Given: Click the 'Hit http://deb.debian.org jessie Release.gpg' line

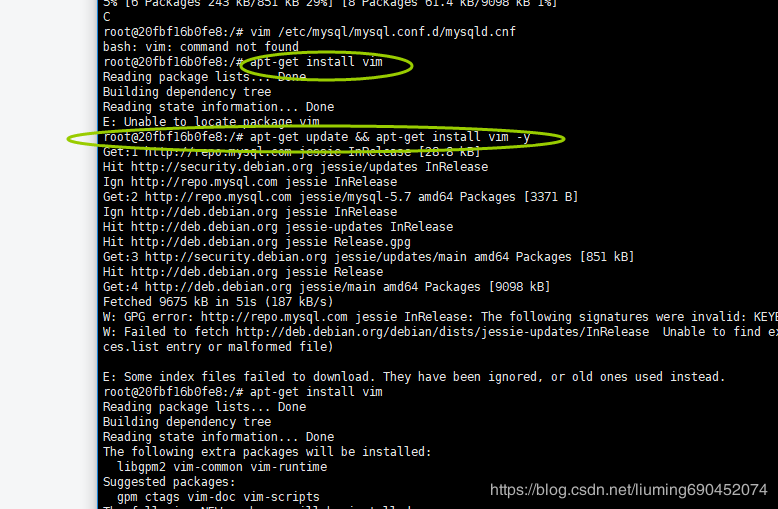Looking at the screenshot, I should [x=257, y=242].
